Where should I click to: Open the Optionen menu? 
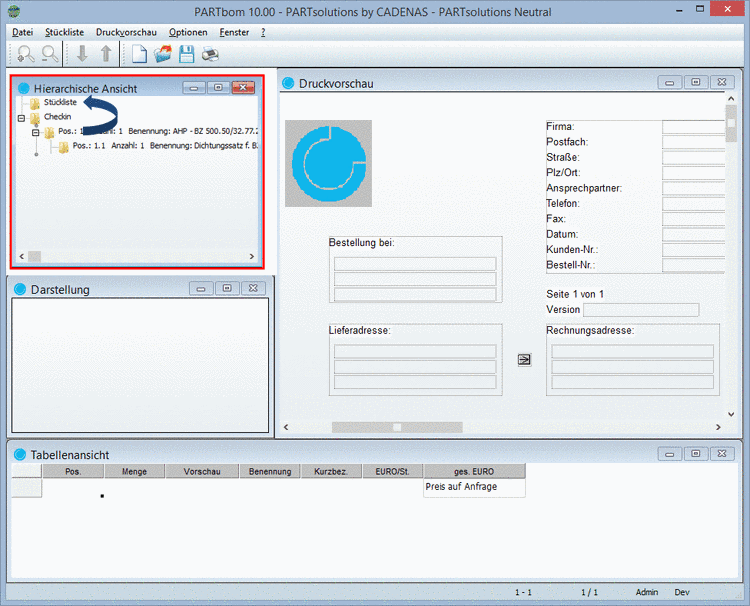(188, 32)
